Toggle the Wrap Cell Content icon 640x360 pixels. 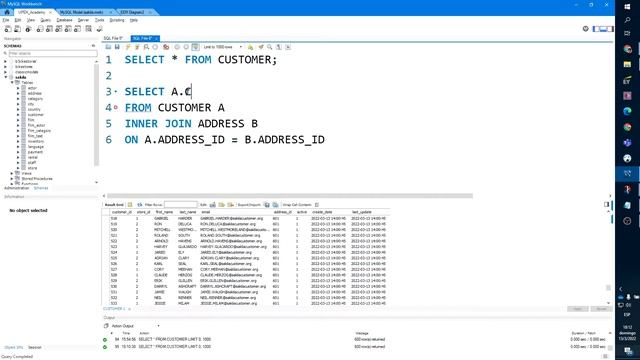point(317,204)
